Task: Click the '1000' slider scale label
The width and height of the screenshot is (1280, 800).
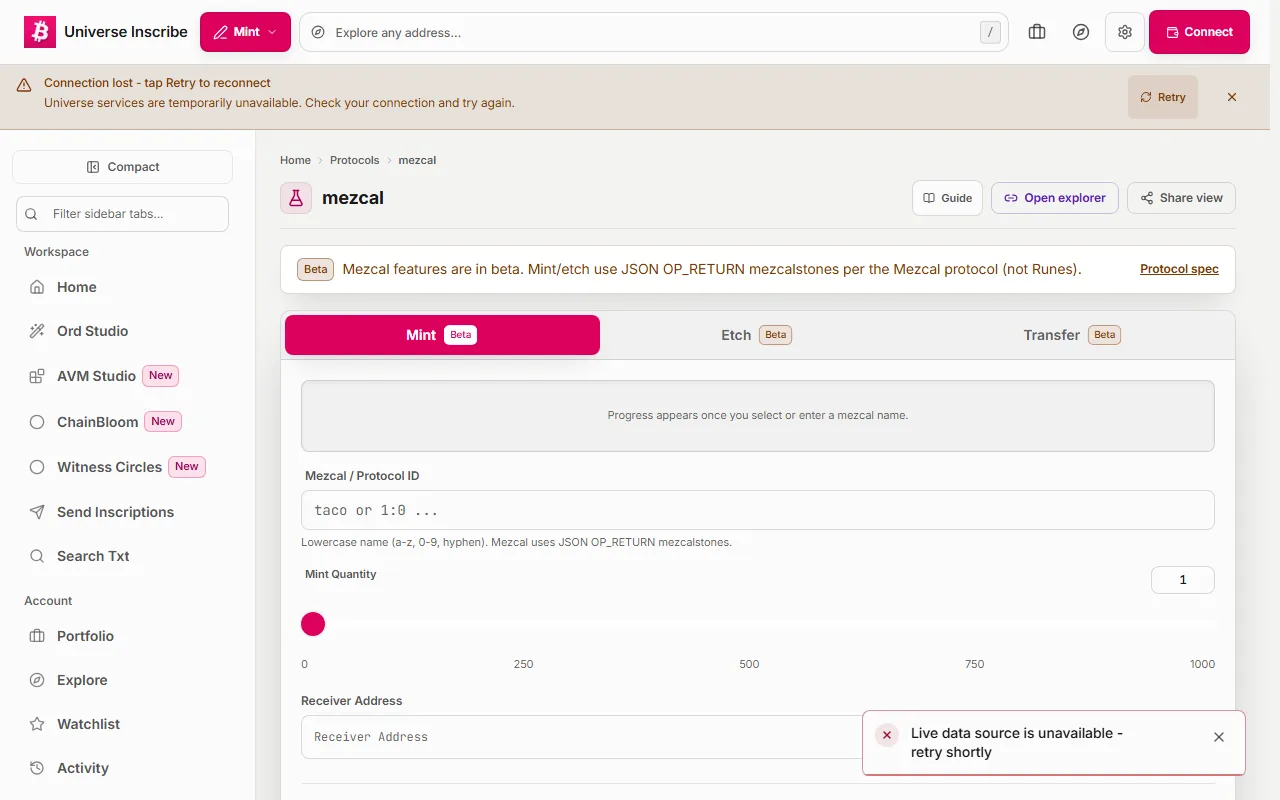Action: tap(1203, 664)
